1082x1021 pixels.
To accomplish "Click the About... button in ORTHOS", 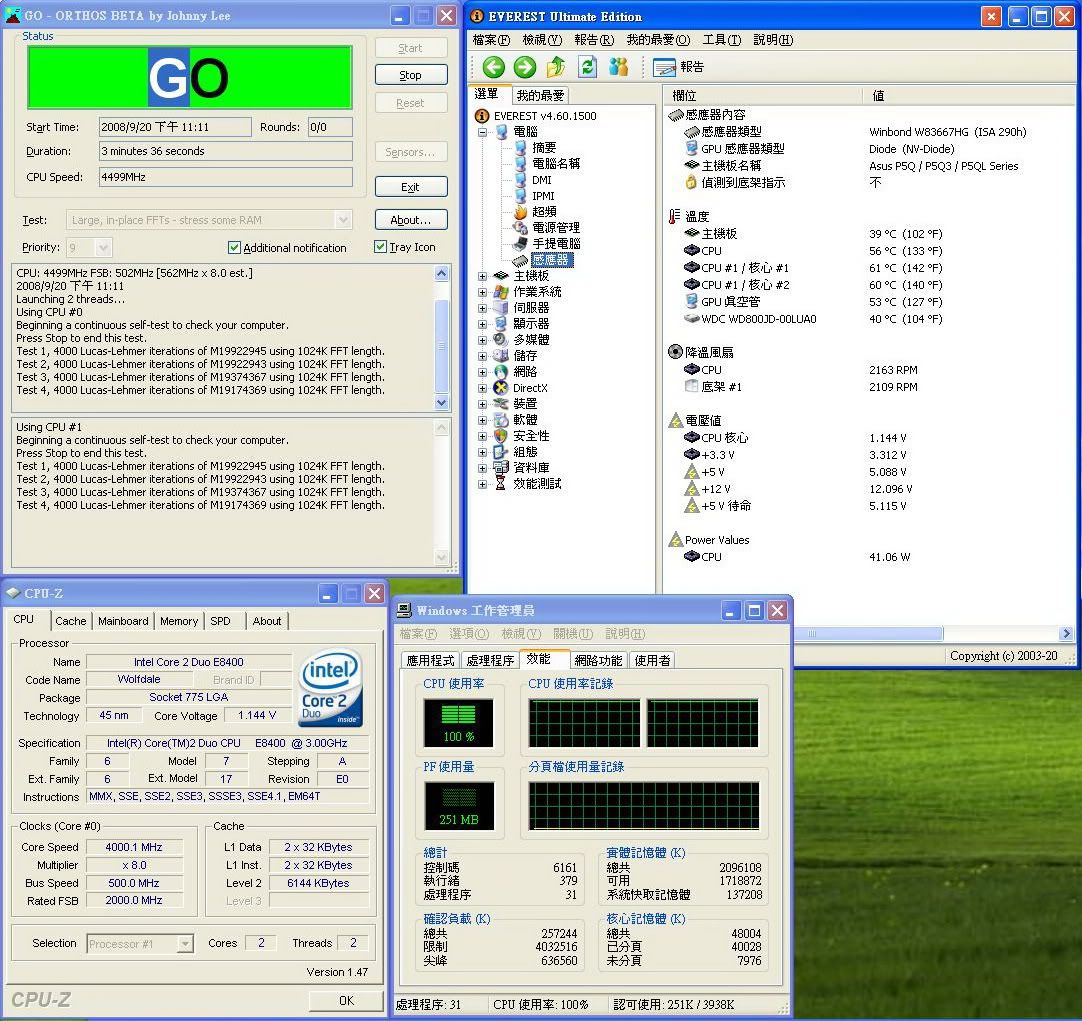I will (411, 220).
